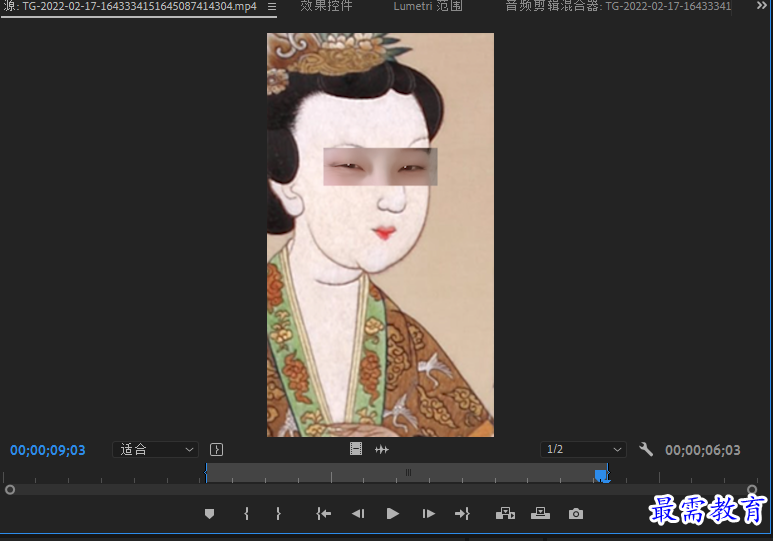This screenshot has width=773, height=541.
Task: Click the left handle of the zoom scrollbar
Action: pyautogui.click(x=10, y=490)
